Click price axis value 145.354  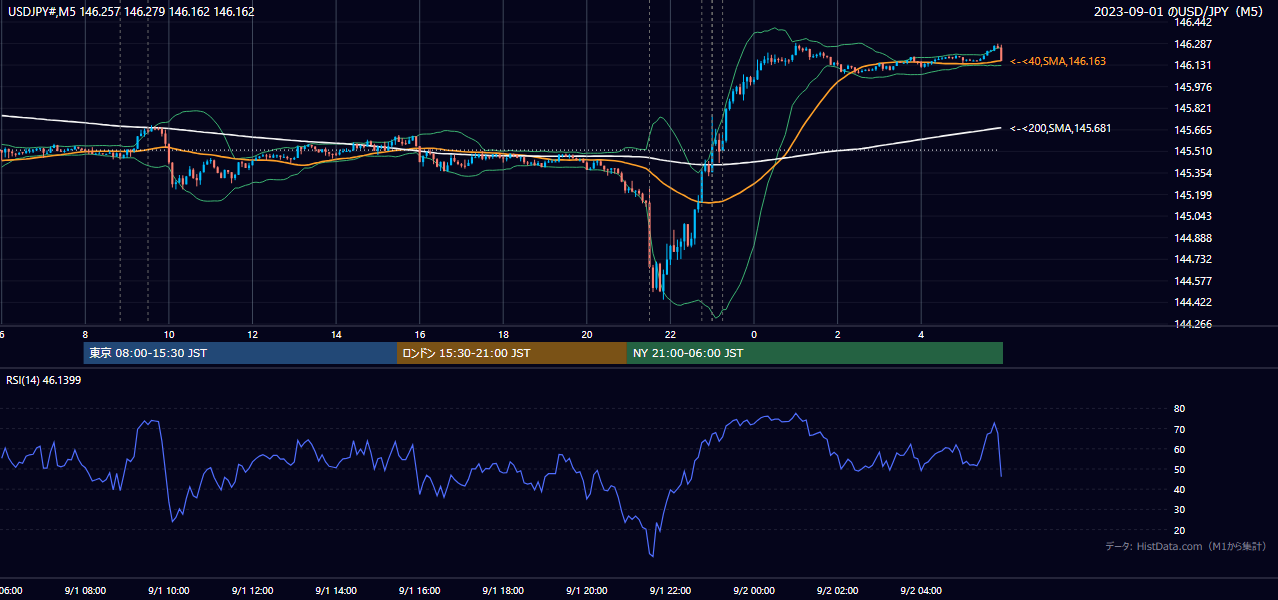(x=1195, y=173)
